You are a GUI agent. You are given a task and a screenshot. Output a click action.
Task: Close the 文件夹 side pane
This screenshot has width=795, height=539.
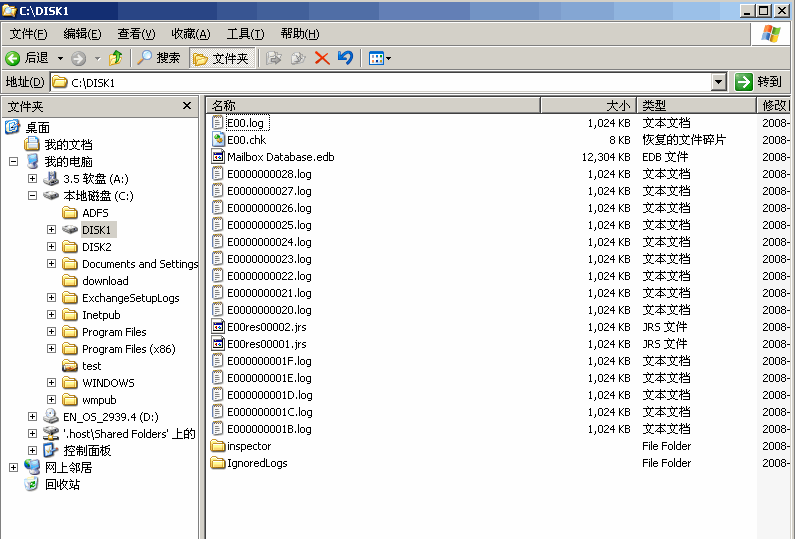tap(187, 106)
